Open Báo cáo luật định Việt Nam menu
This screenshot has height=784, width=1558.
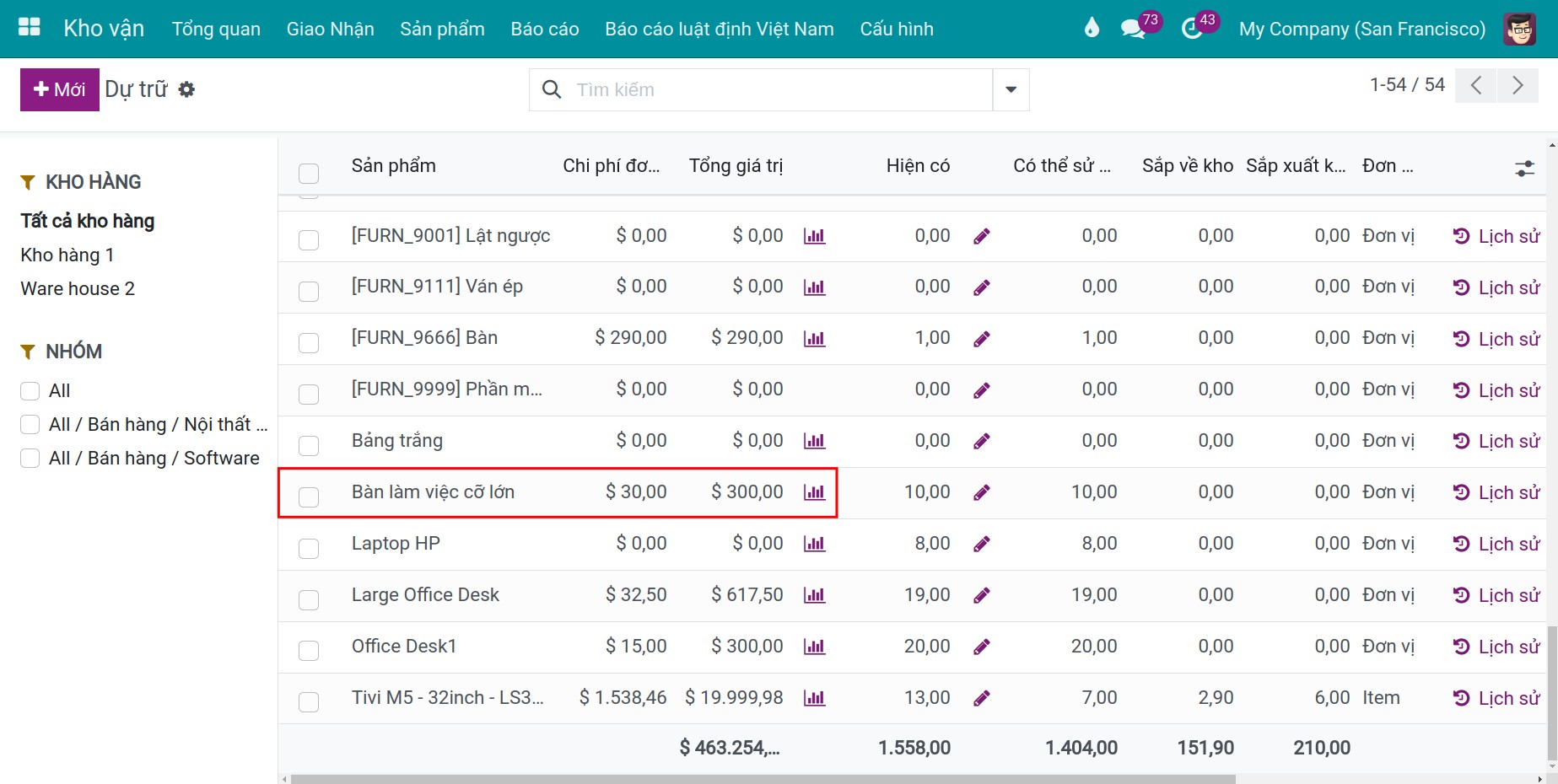(720, 29)
